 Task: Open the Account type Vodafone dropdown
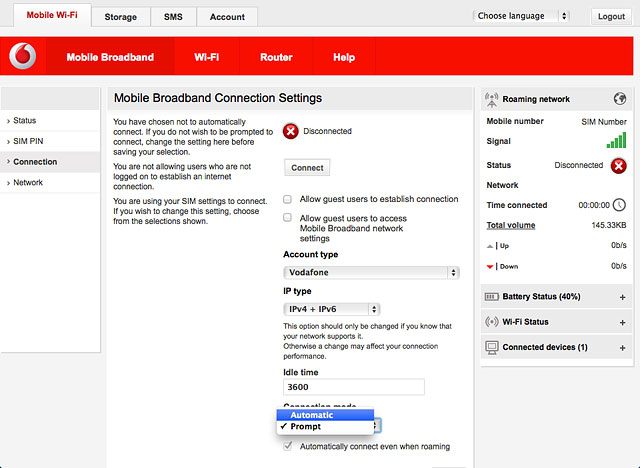[x=371, y=273]
